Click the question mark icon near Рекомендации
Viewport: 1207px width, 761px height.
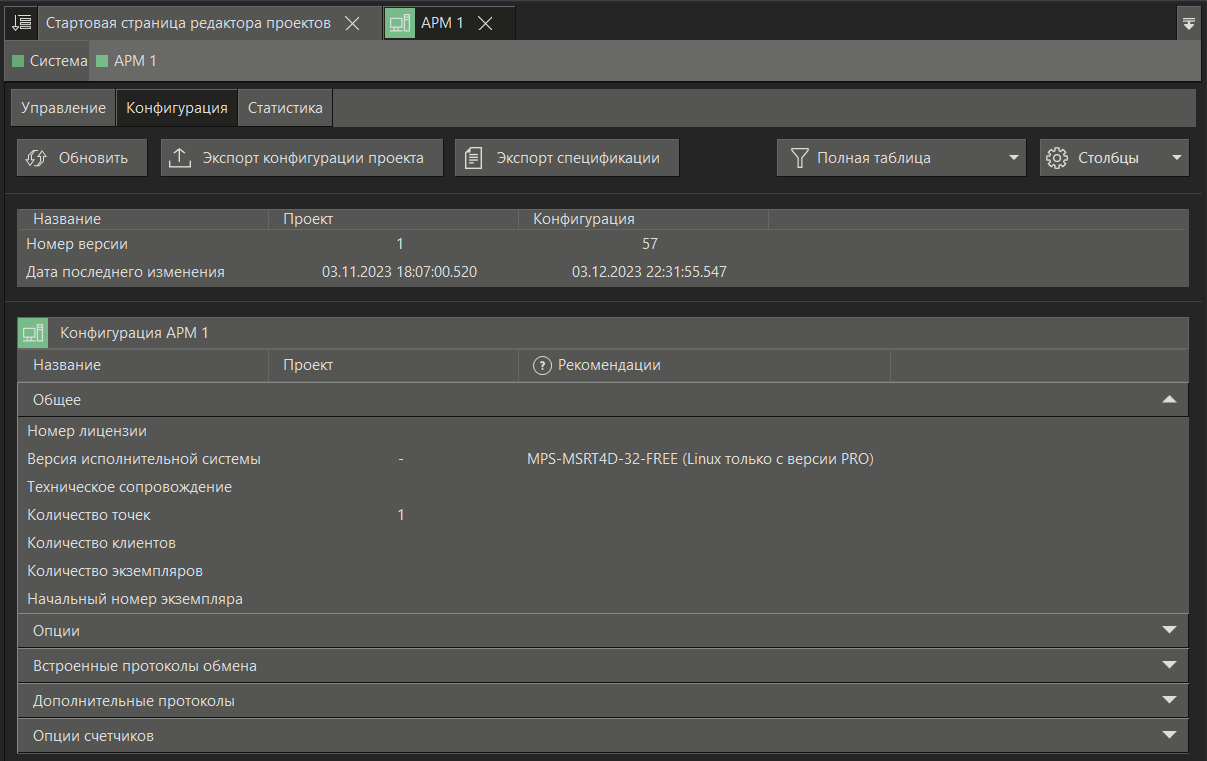click(543, 365)
